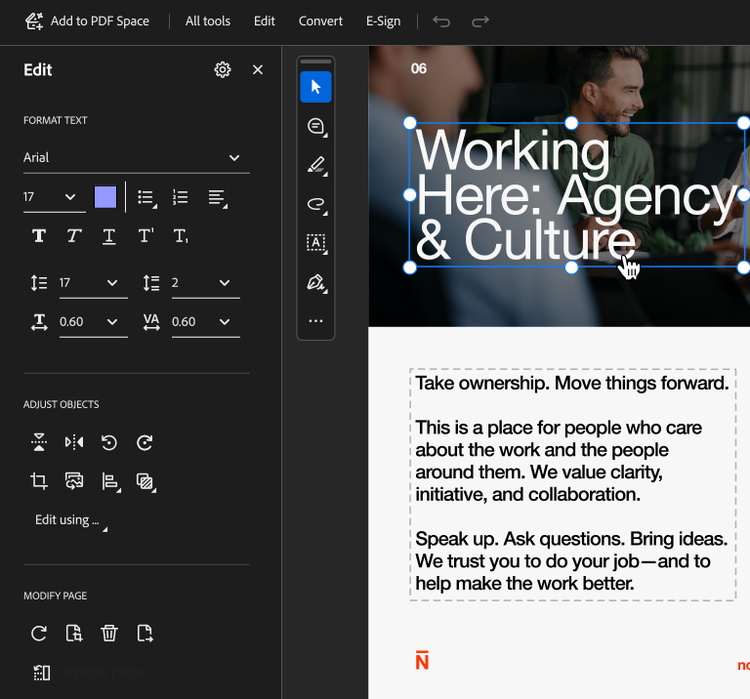Click the quick toolbar drag handle
This screenshot has width=750, height=699.
(x=316, y=61)
